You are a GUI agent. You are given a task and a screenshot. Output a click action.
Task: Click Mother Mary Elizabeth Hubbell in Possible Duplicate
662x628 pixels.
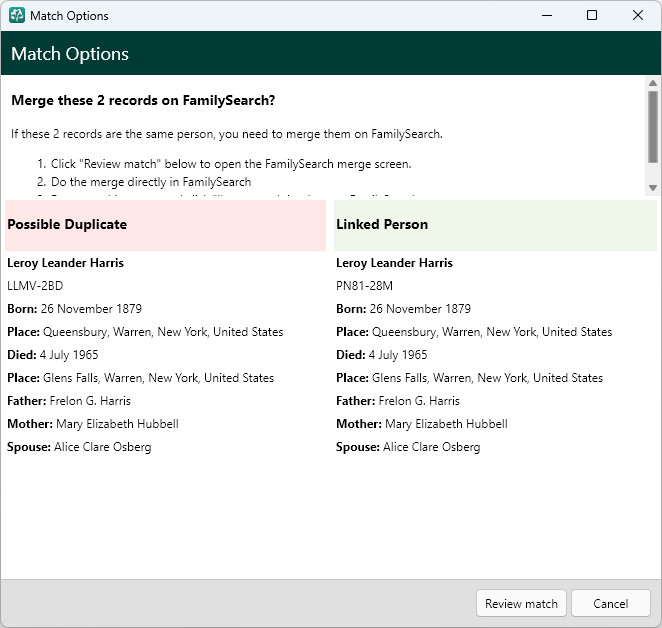coord(93,424)
